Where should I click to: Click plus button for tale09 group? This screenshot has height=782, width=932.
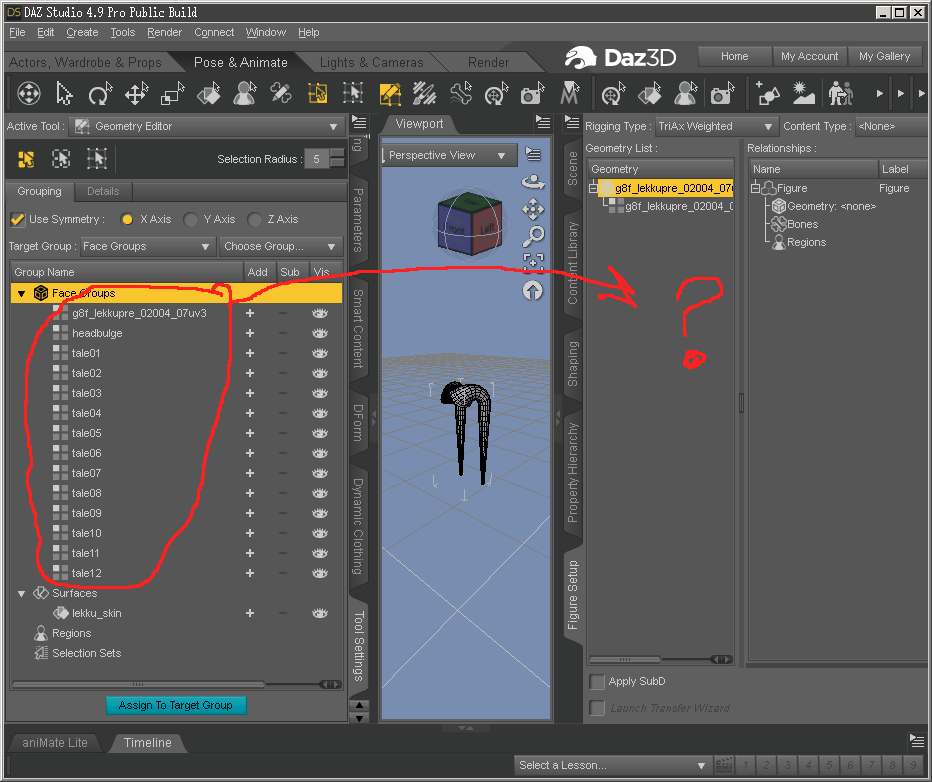[250, 513]
